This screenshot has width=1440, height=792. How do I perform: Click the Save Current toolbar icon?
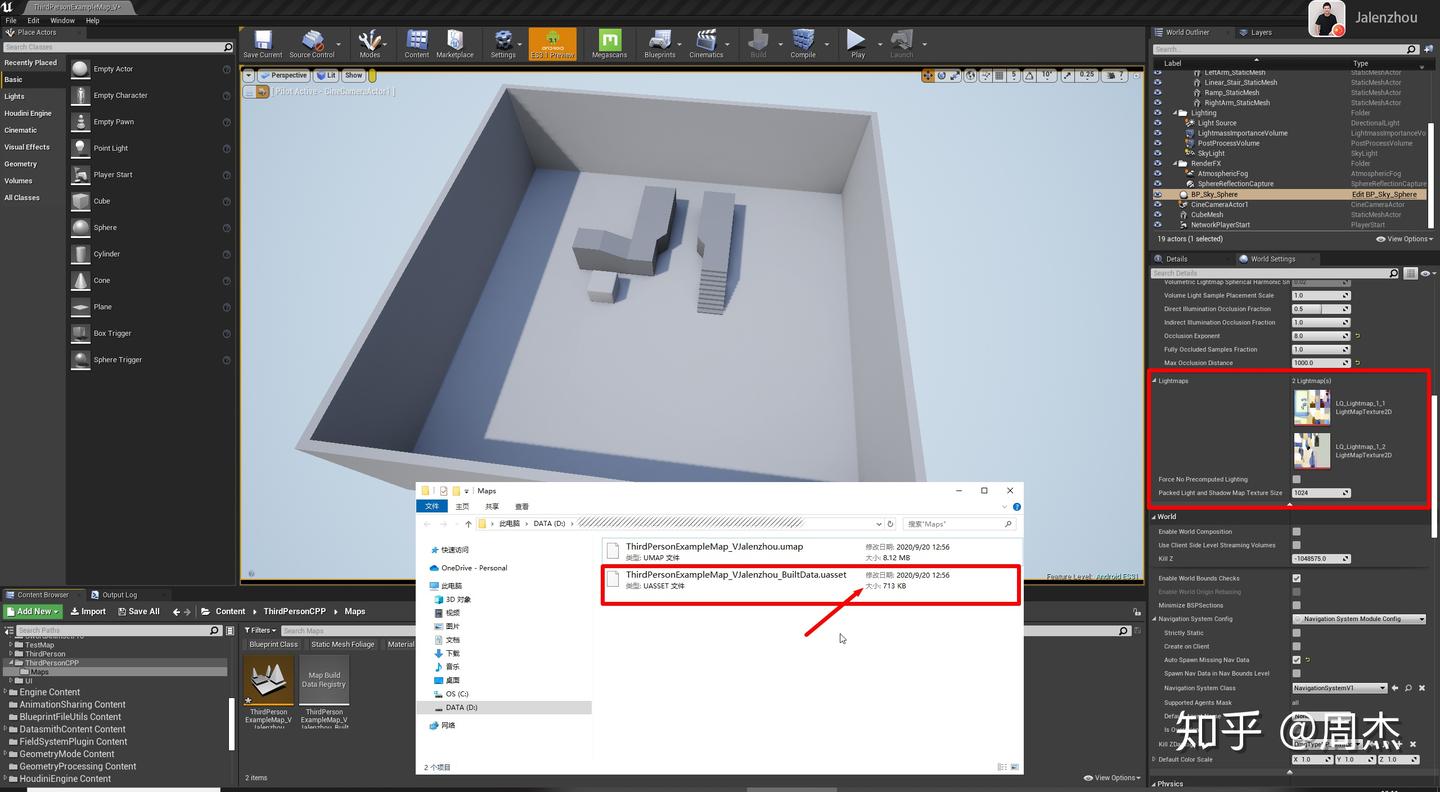(263, 43)
